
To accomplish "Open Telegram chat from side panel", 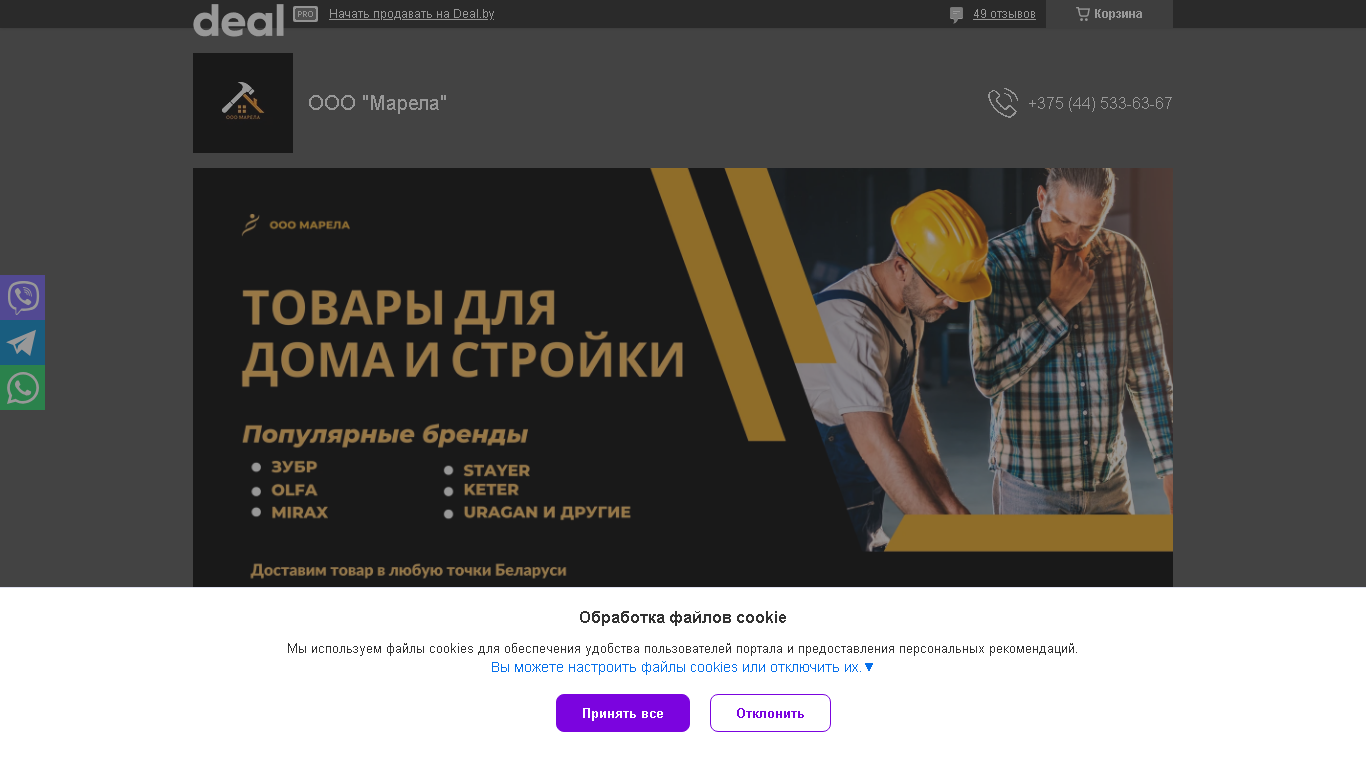I will point(22,342).
